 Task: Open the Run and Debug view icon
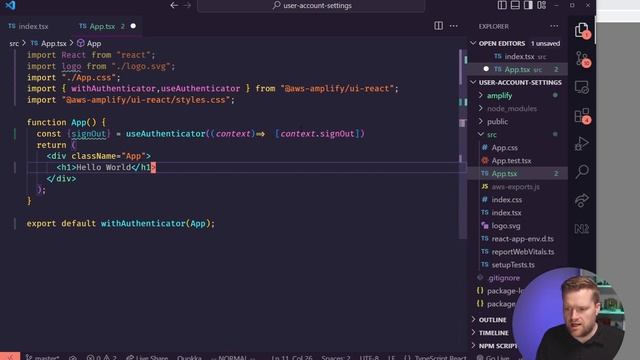pyautogui.click(x=582, y=144)
